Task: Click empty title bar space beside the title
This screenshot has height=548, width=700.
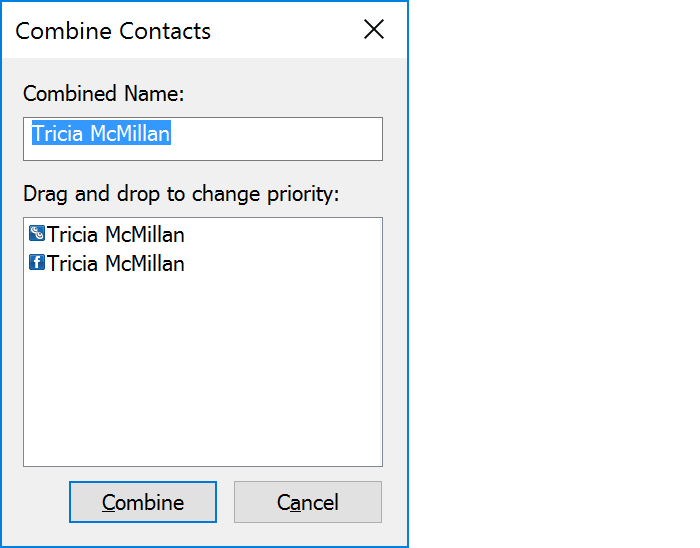Action: [x=286, y=29]
